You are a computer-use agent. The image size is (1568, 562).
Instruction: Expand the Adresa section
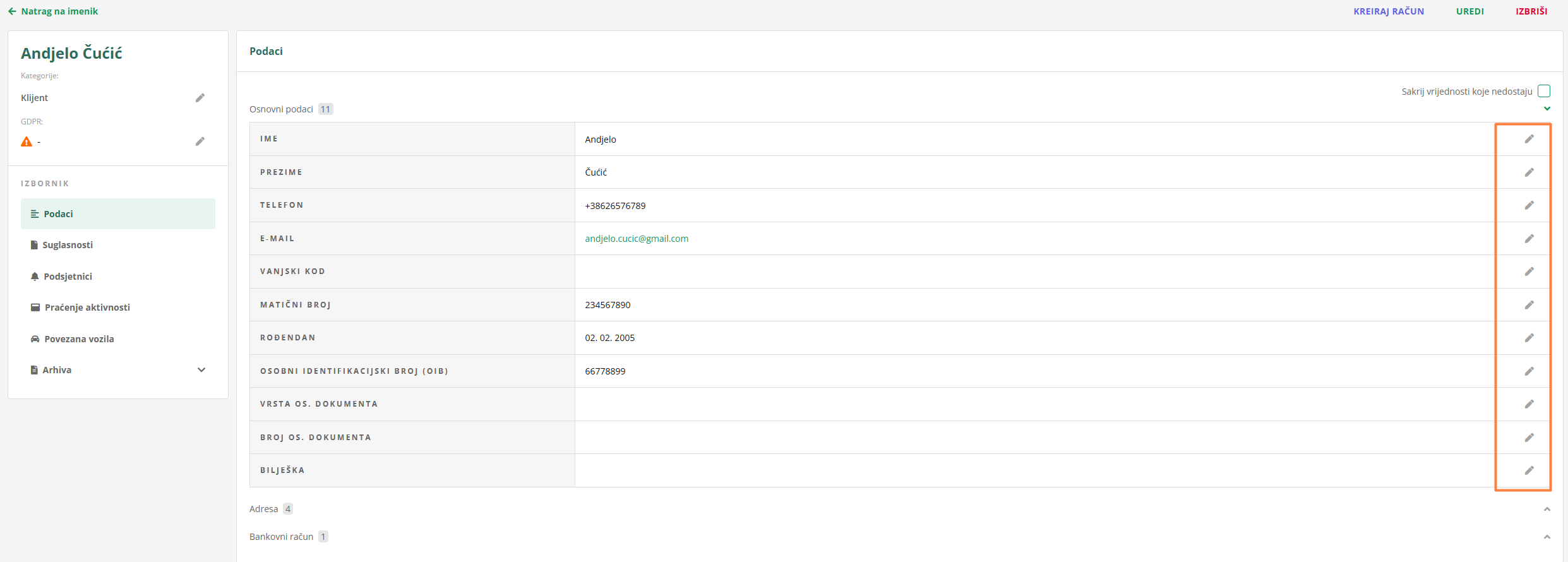(1547, 509)
